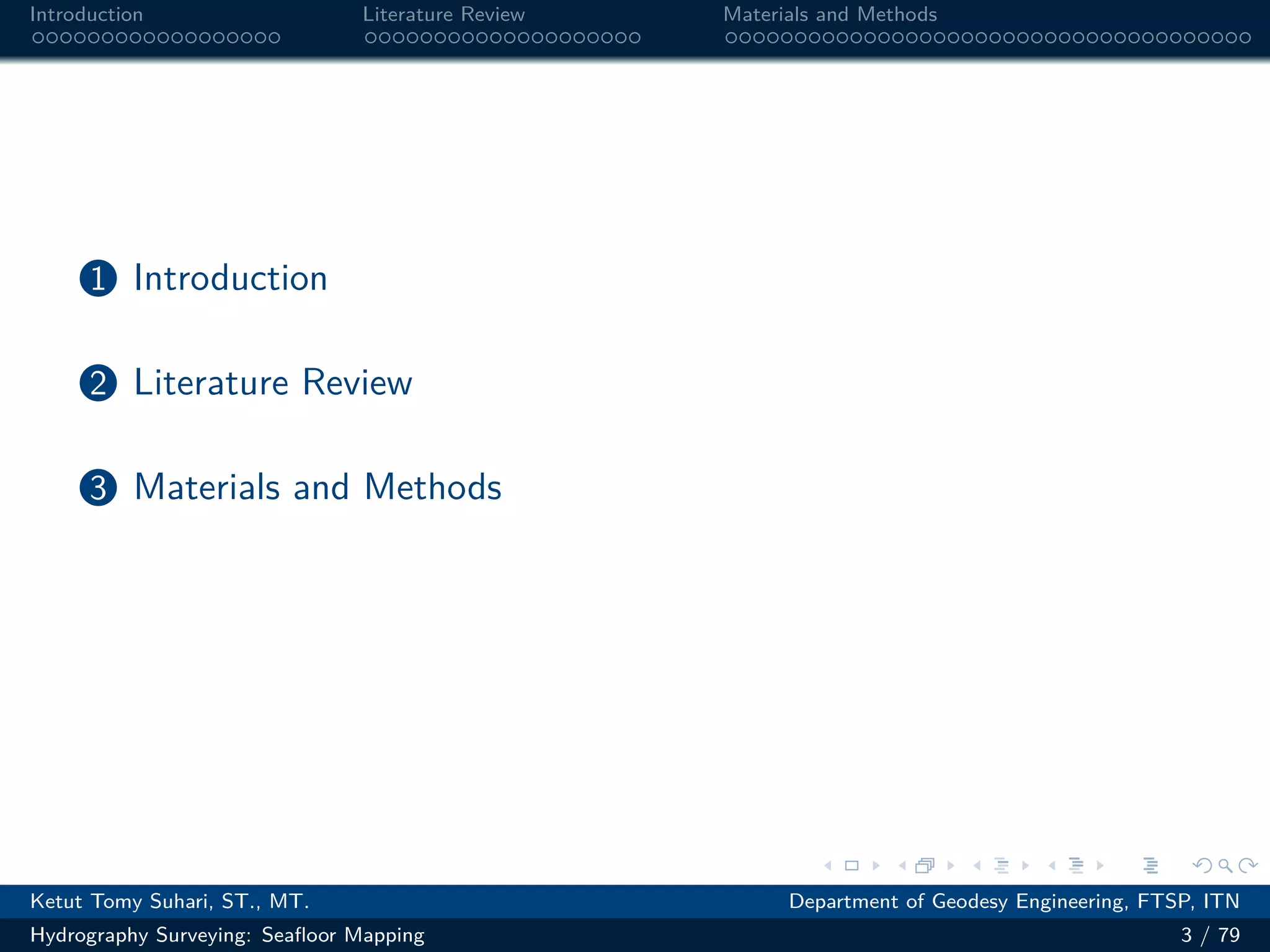Click the 3 / 79 page counter

(1210, 935)
